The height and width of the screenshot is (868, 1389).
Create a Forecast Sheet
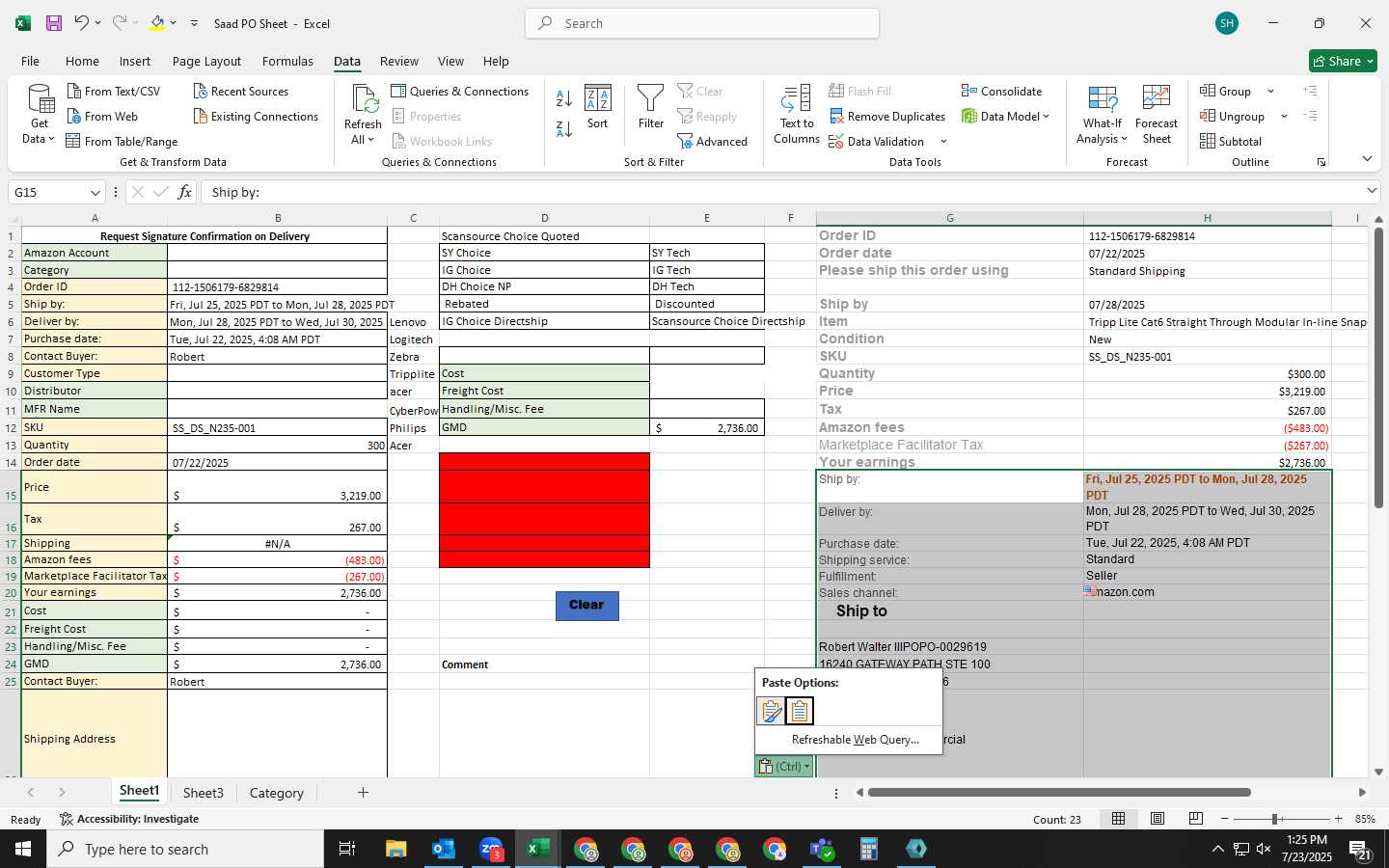point(1157,114)
